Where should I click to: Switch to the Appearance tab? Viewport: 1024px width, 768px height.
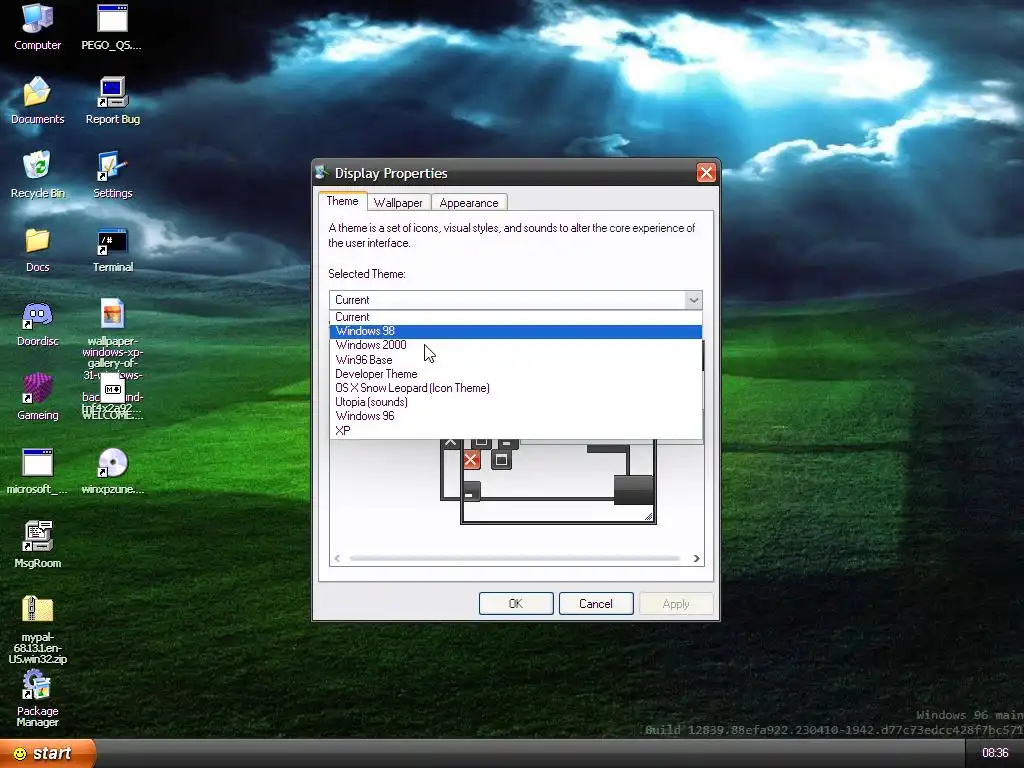click(468, 202)
